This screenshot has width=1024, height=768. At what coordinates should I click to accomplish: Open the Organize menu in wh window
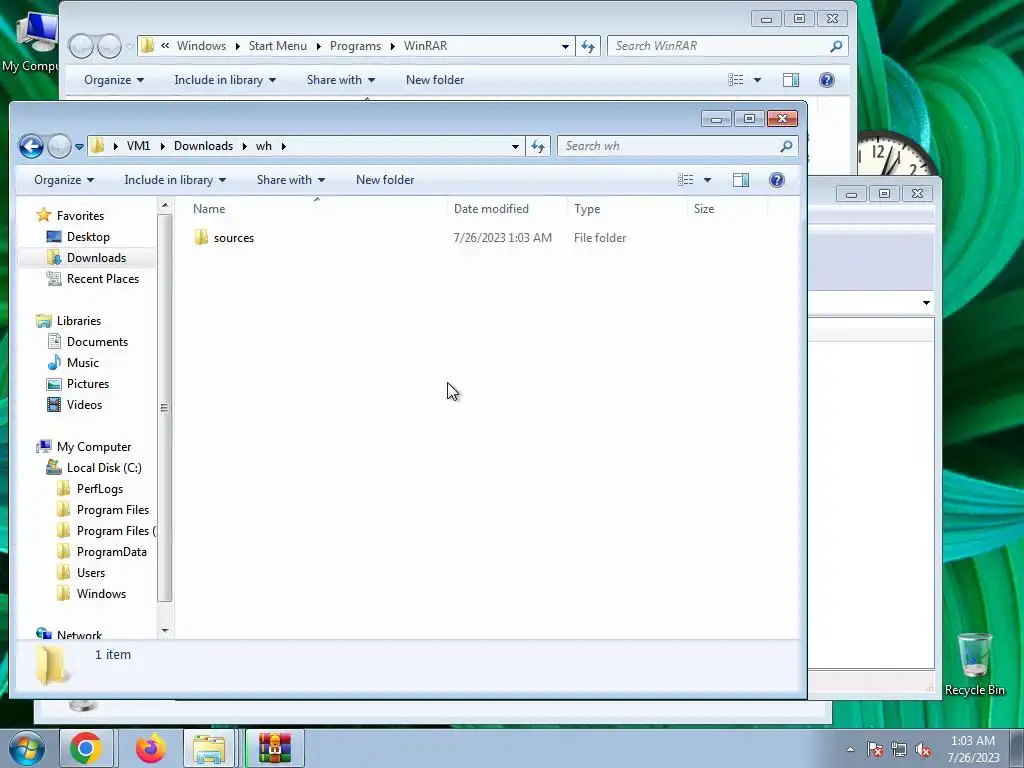click(64, 180)
